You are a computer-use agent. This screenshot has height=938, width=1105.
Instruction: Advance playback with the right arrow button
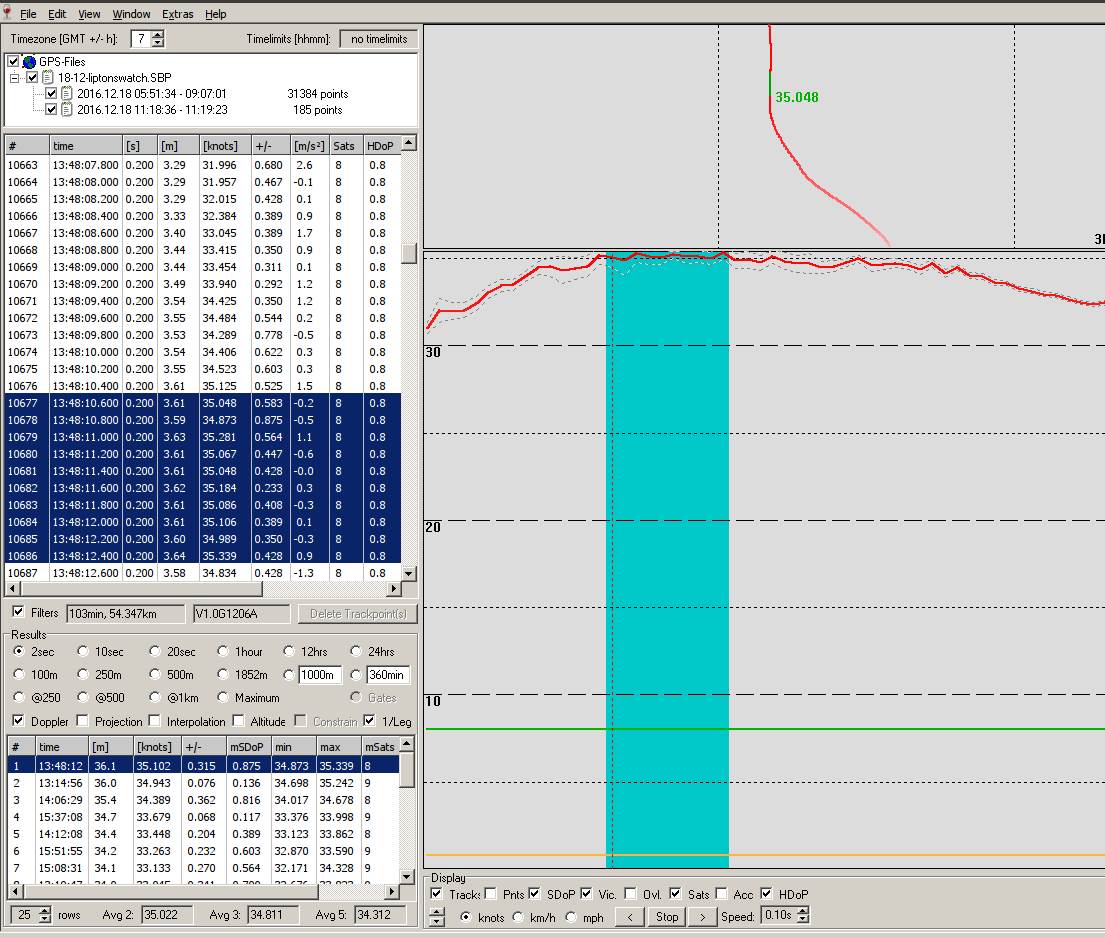coord(703,916)
